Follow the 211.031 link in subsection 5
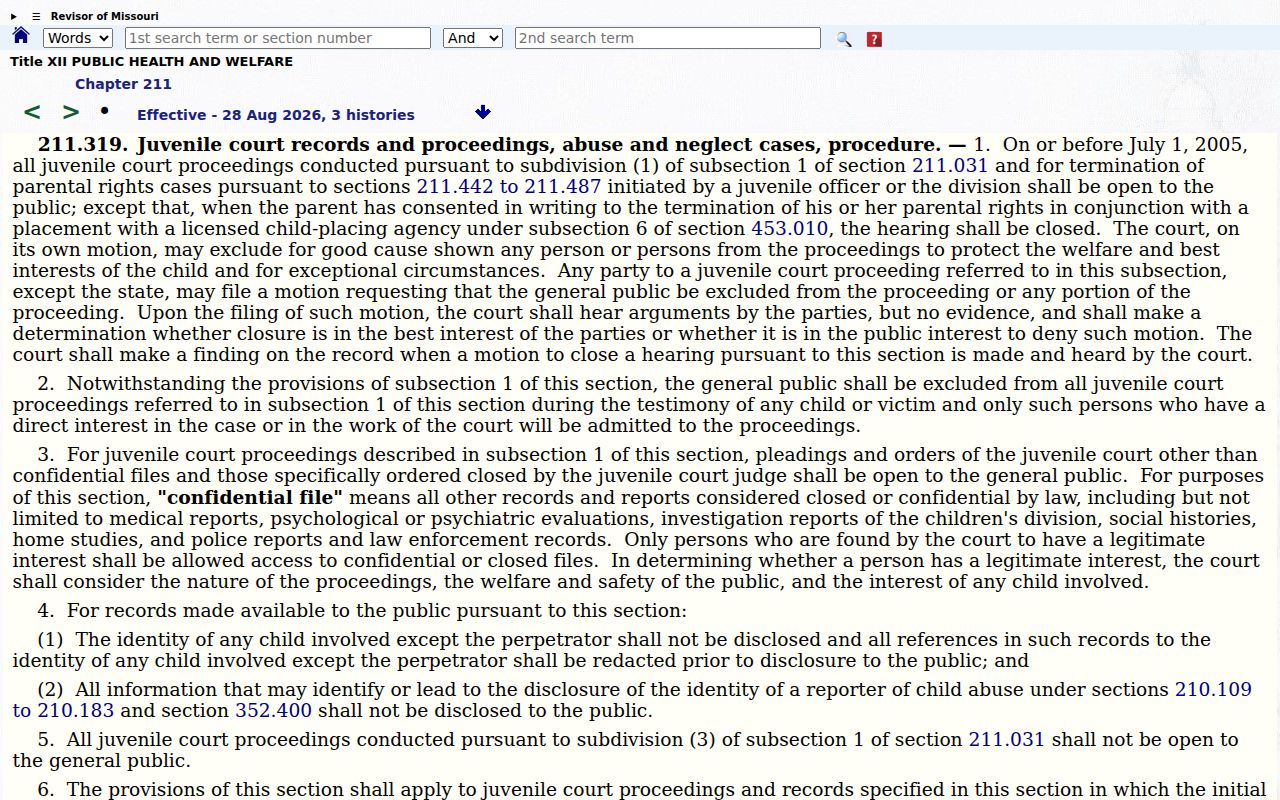The height and width of the screenshot is (800, 1280). click(x=1007, y=740)
